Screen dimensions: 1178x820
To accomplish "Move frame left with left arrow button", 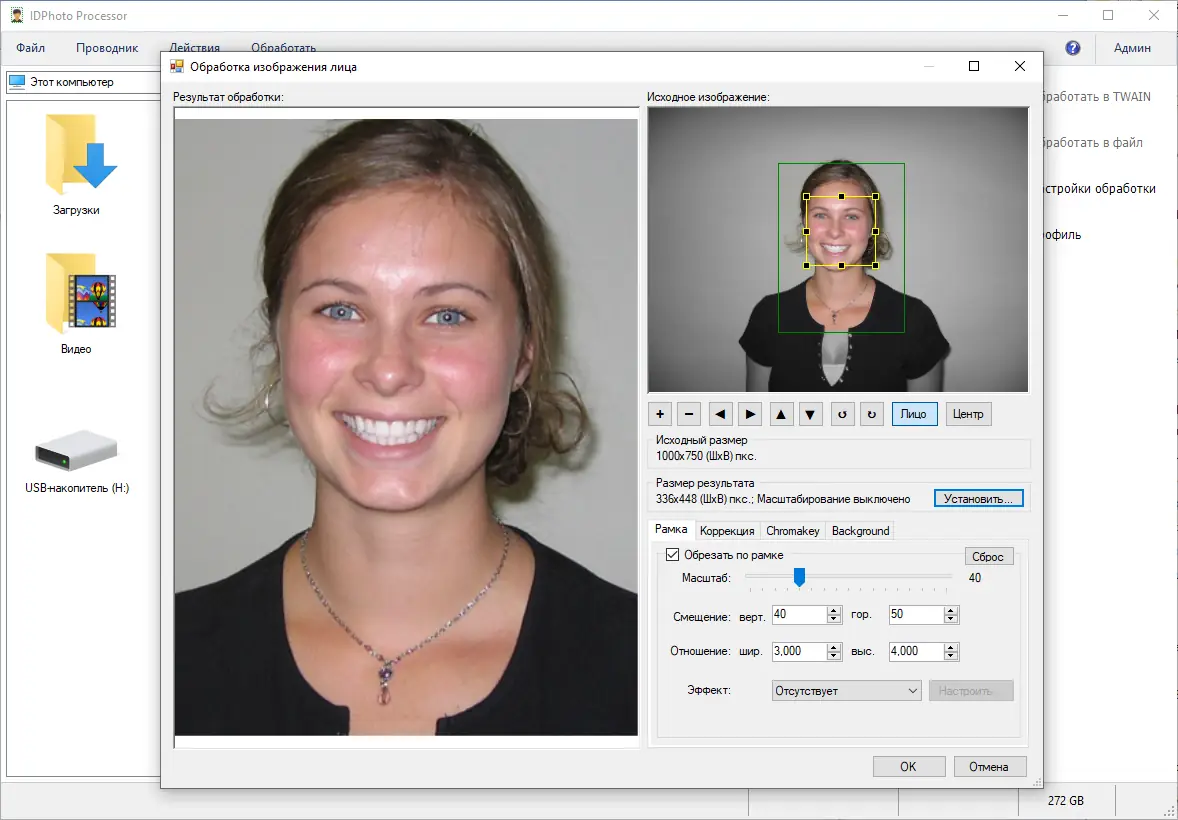I will 720,414.
